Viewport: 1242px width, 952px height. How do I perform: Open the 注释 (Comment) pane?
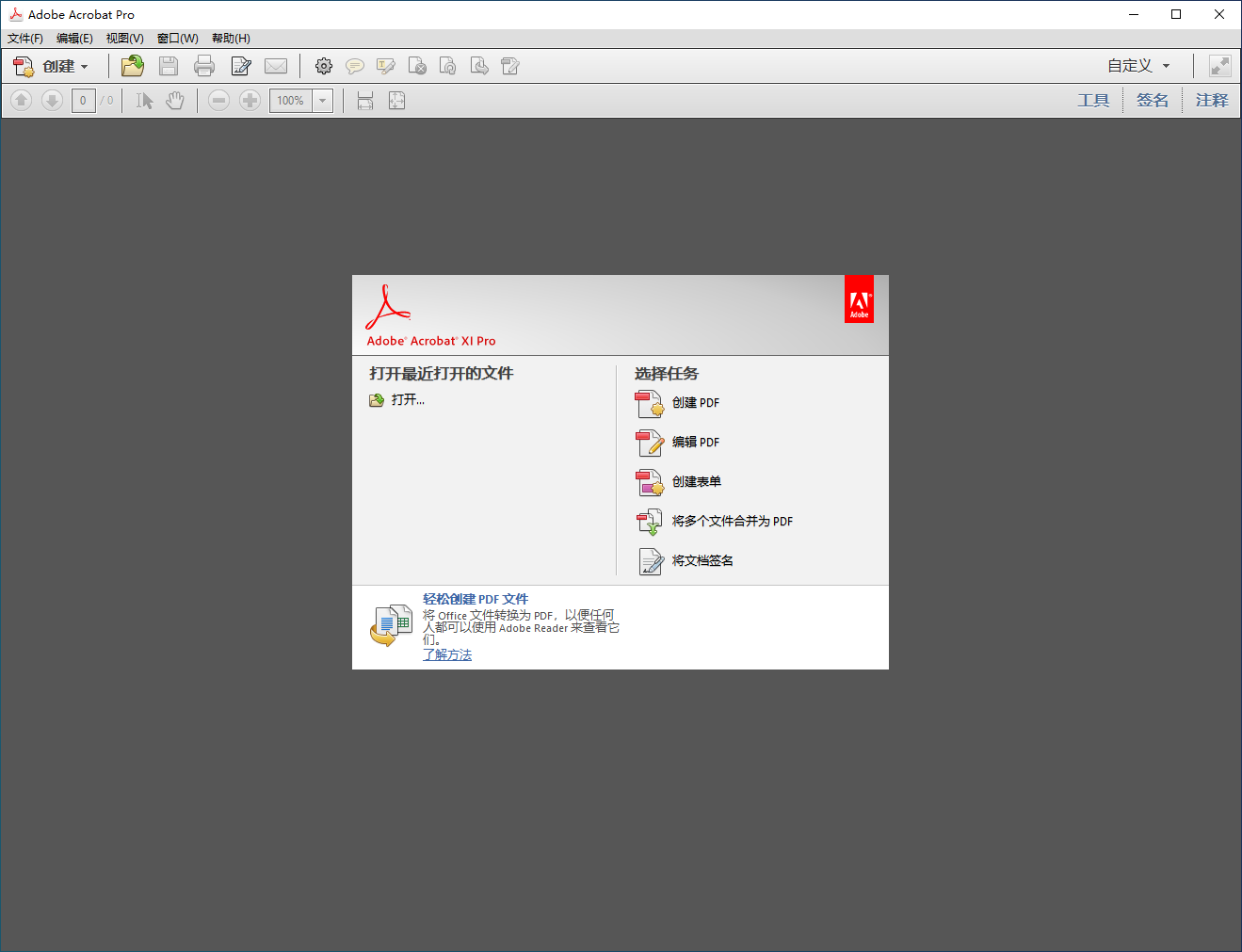[x=1212, y=100]
